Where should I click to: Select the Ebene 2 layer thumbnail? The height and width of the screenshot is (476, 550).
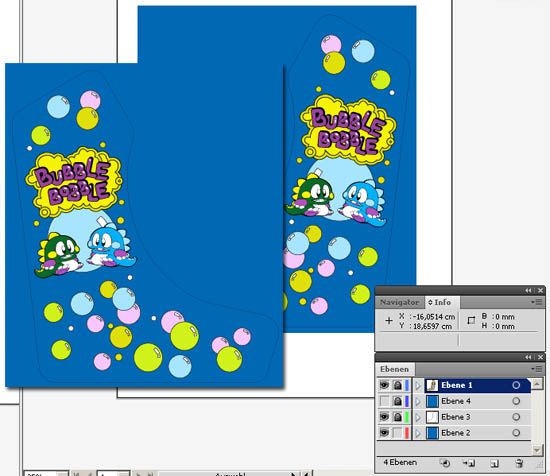432,433
